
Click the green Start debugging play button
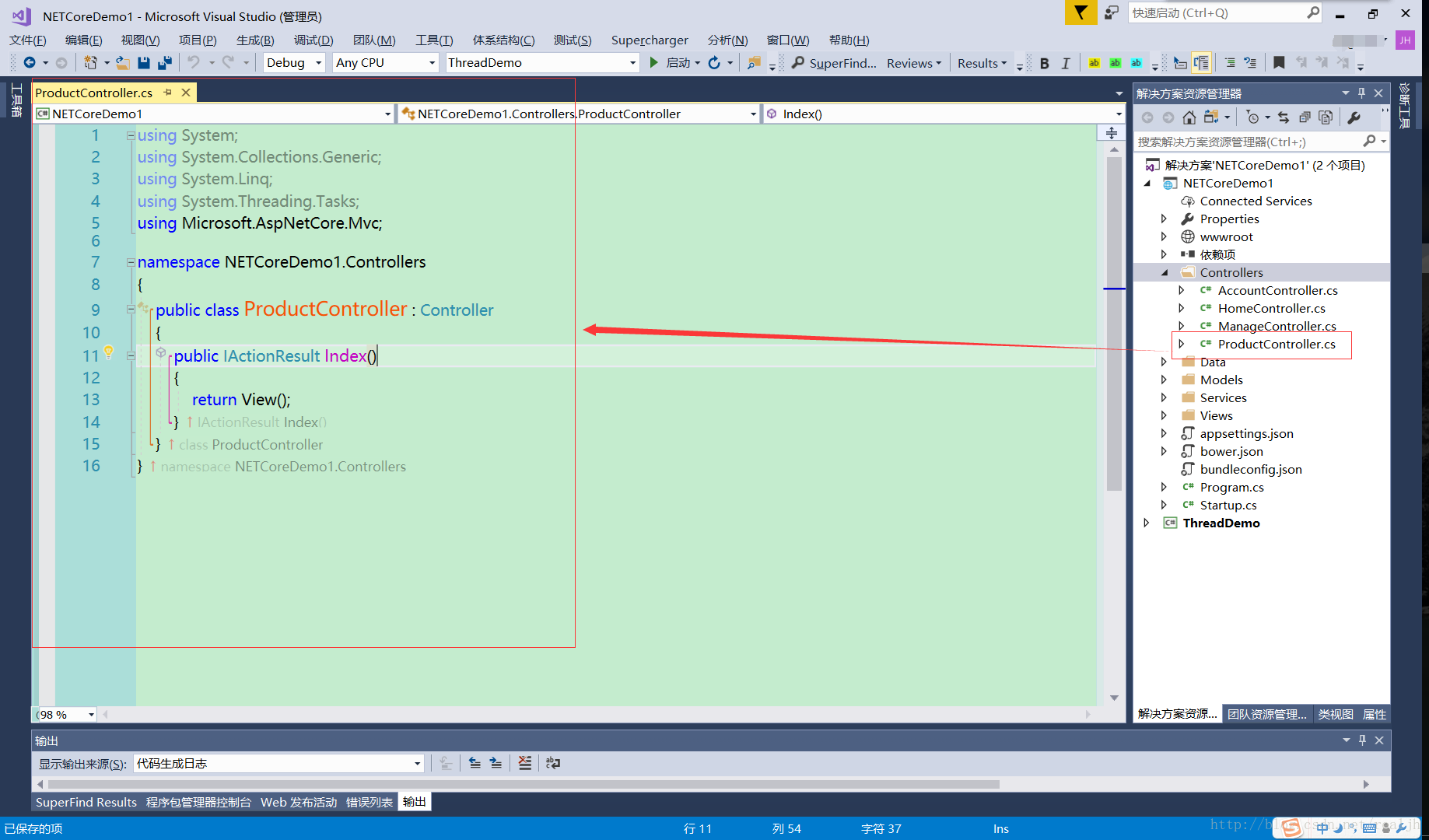click(x=653, y=62)
